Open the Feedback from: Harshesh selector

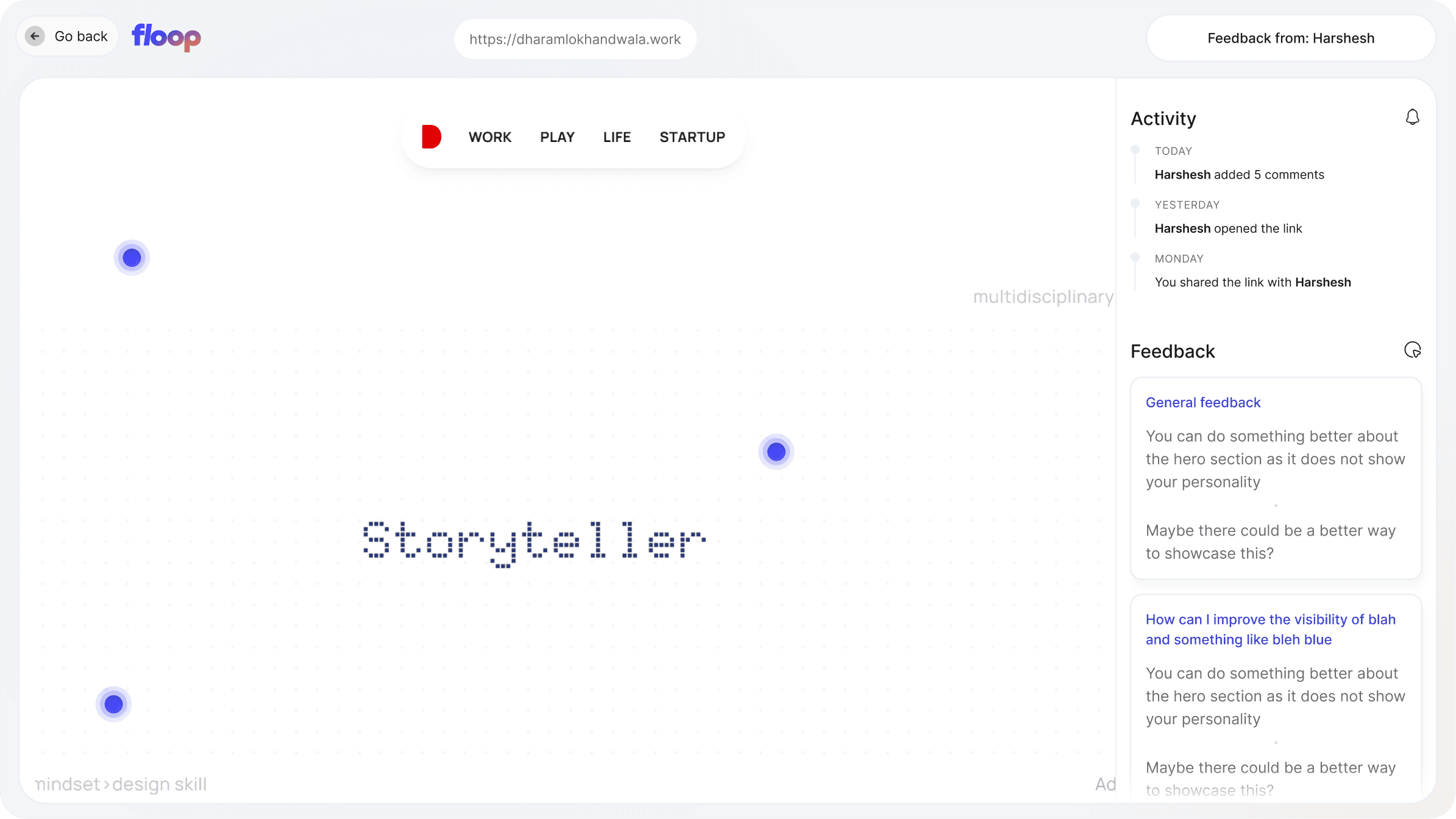pos(1290,38)
